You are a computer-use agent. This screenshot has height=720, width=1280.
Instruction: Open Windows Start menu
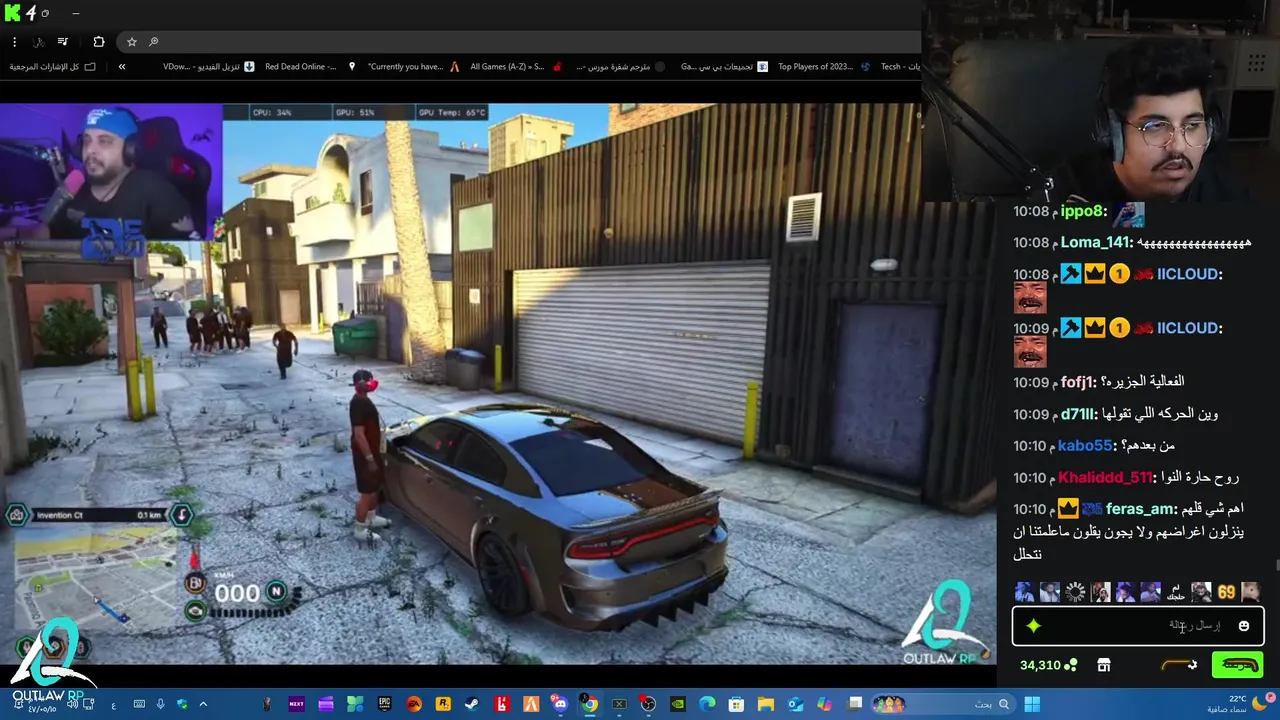[1032, 705]
